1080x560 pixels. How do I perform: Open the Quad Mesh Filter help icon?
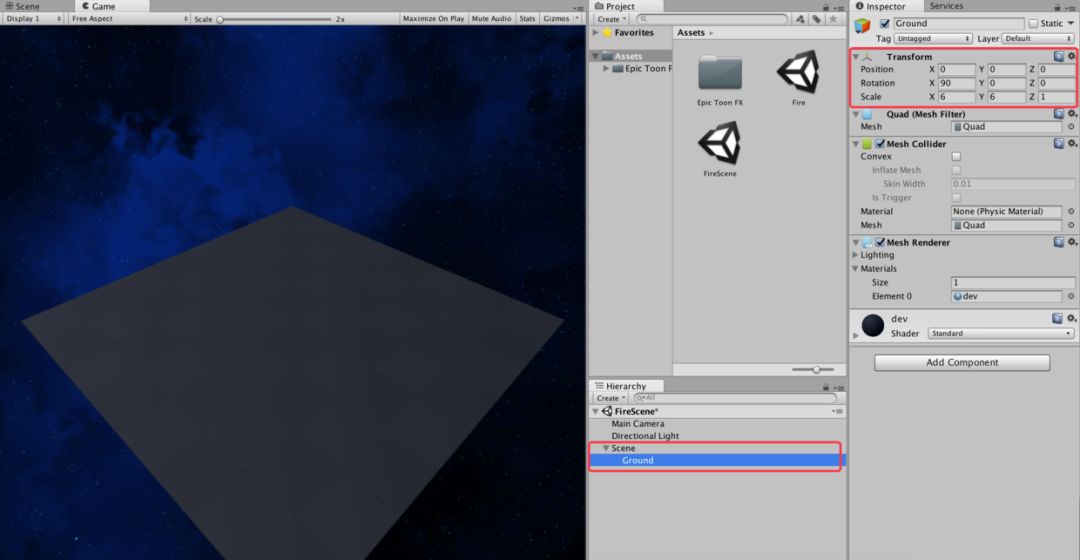(x=1059, y=114)
